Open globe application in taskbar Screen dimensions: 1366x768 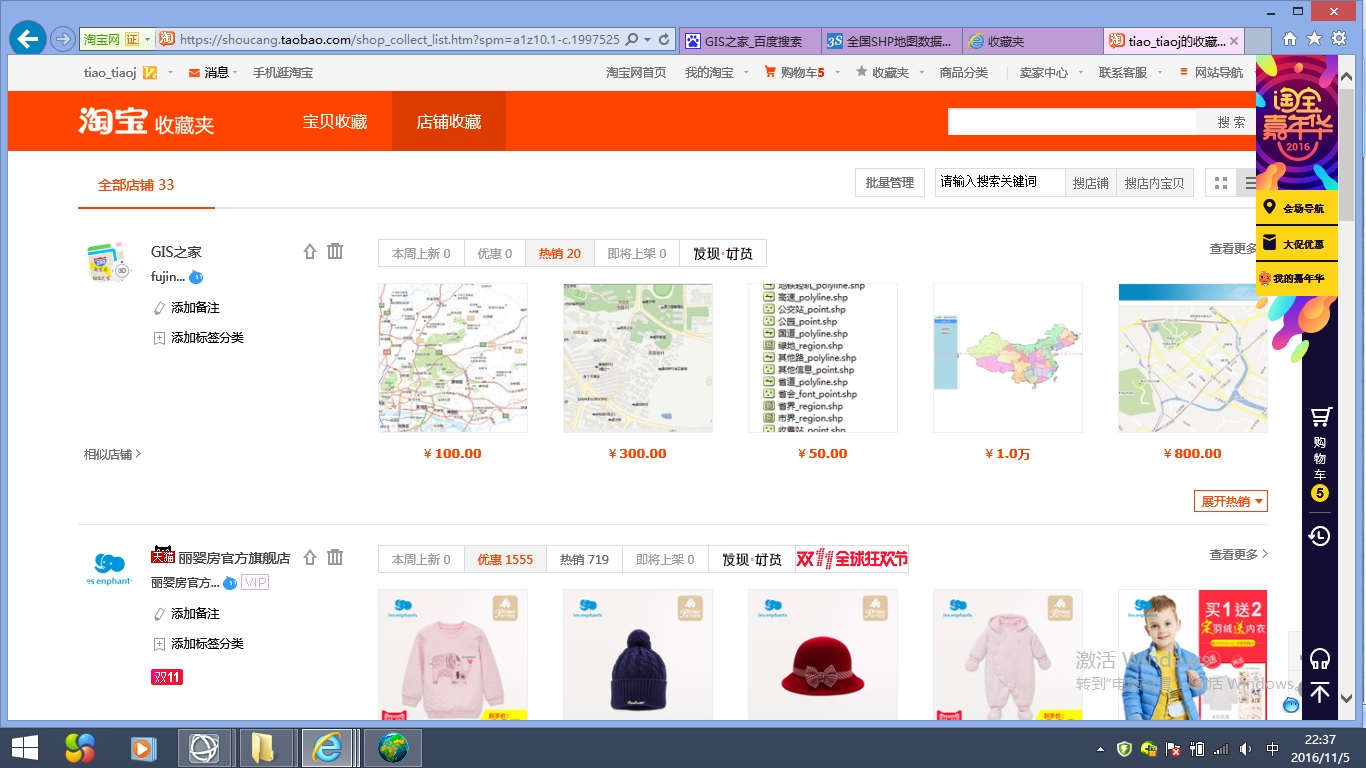(392, 748)
